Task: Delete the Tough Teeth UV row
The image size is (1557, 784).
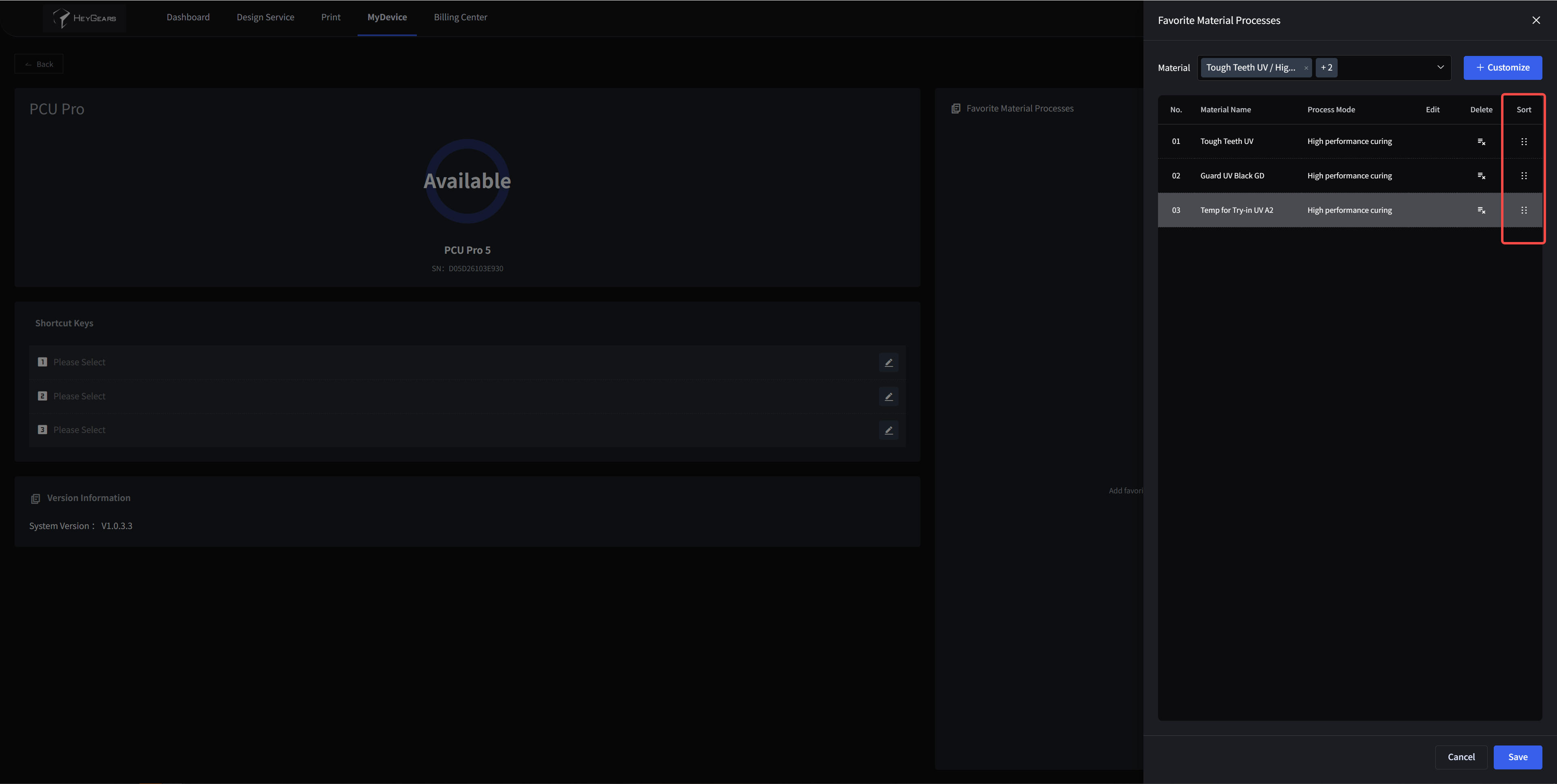Action: pos(1482,141)
